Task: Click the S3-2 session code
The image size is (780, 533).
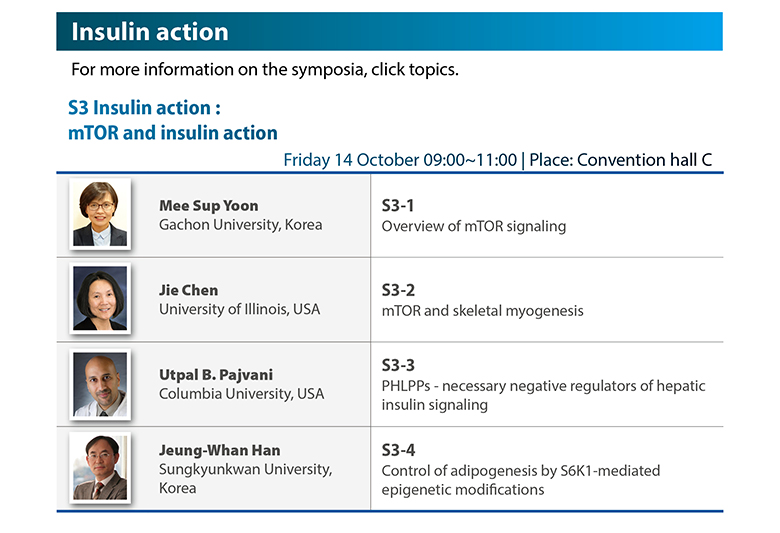Action: pyautogui.click(x=398, y=290)
